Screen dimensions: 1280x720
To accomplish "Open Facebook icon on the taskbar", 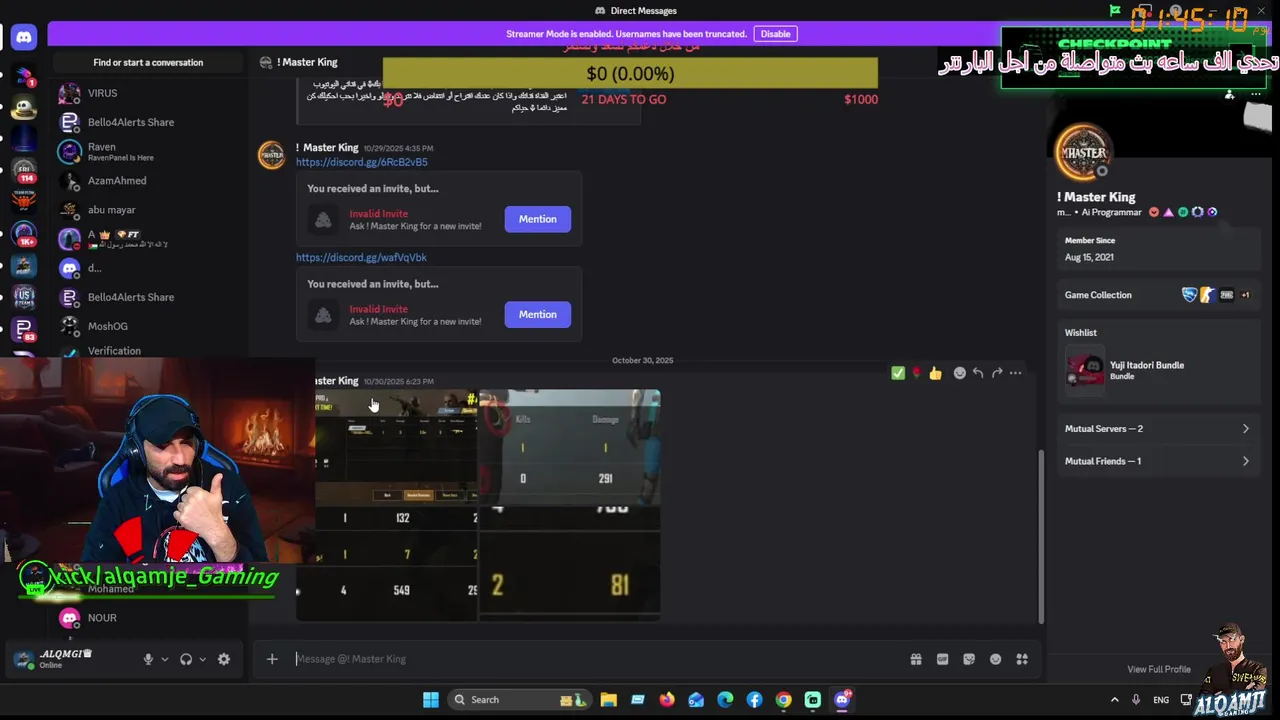I will [754, 700].
